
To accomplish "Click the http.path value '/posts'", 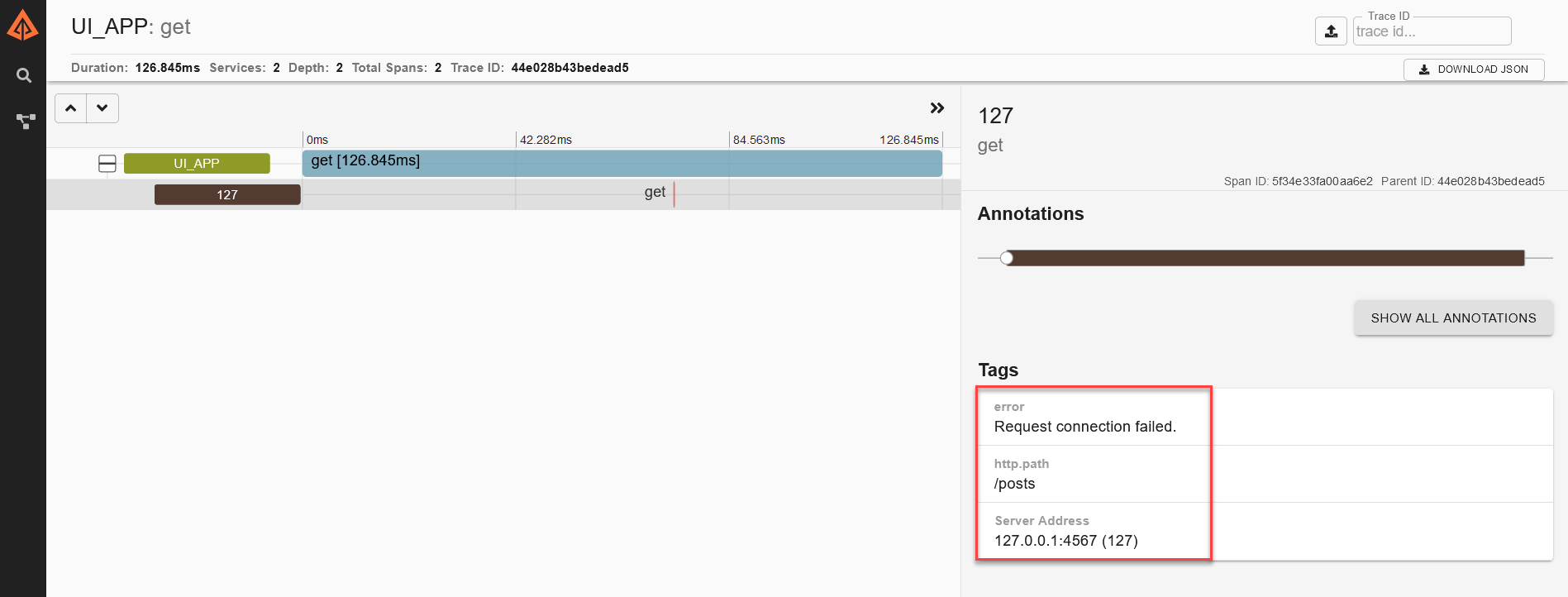I will 1014,484.
